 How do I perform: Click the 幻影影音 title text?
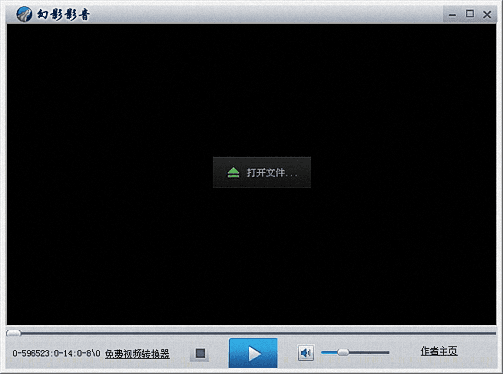(x=63, y=15)
